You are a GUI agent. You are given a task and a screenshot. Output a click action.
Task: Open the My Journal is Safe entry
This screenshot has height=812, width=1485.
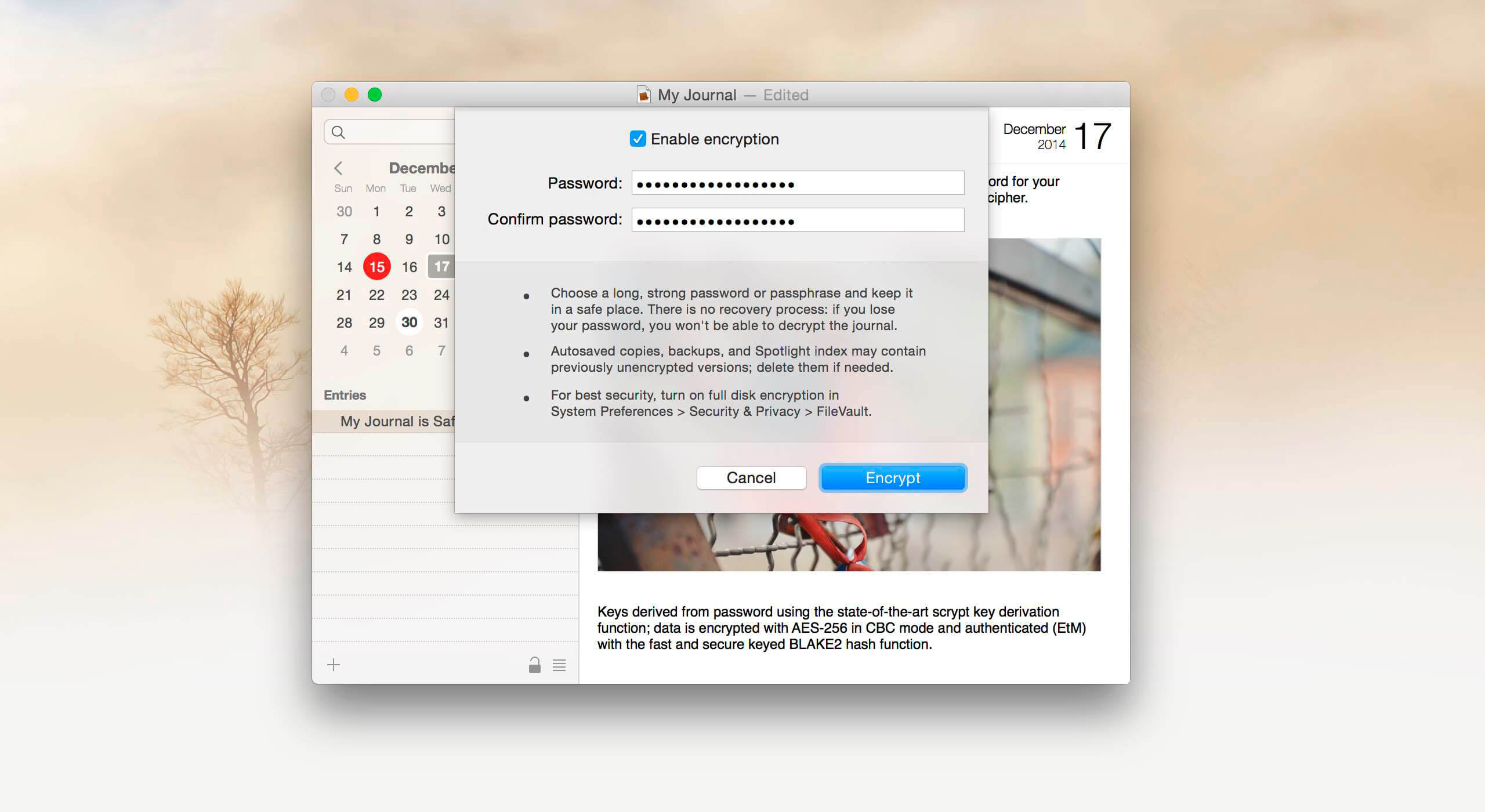click(397, 422)
